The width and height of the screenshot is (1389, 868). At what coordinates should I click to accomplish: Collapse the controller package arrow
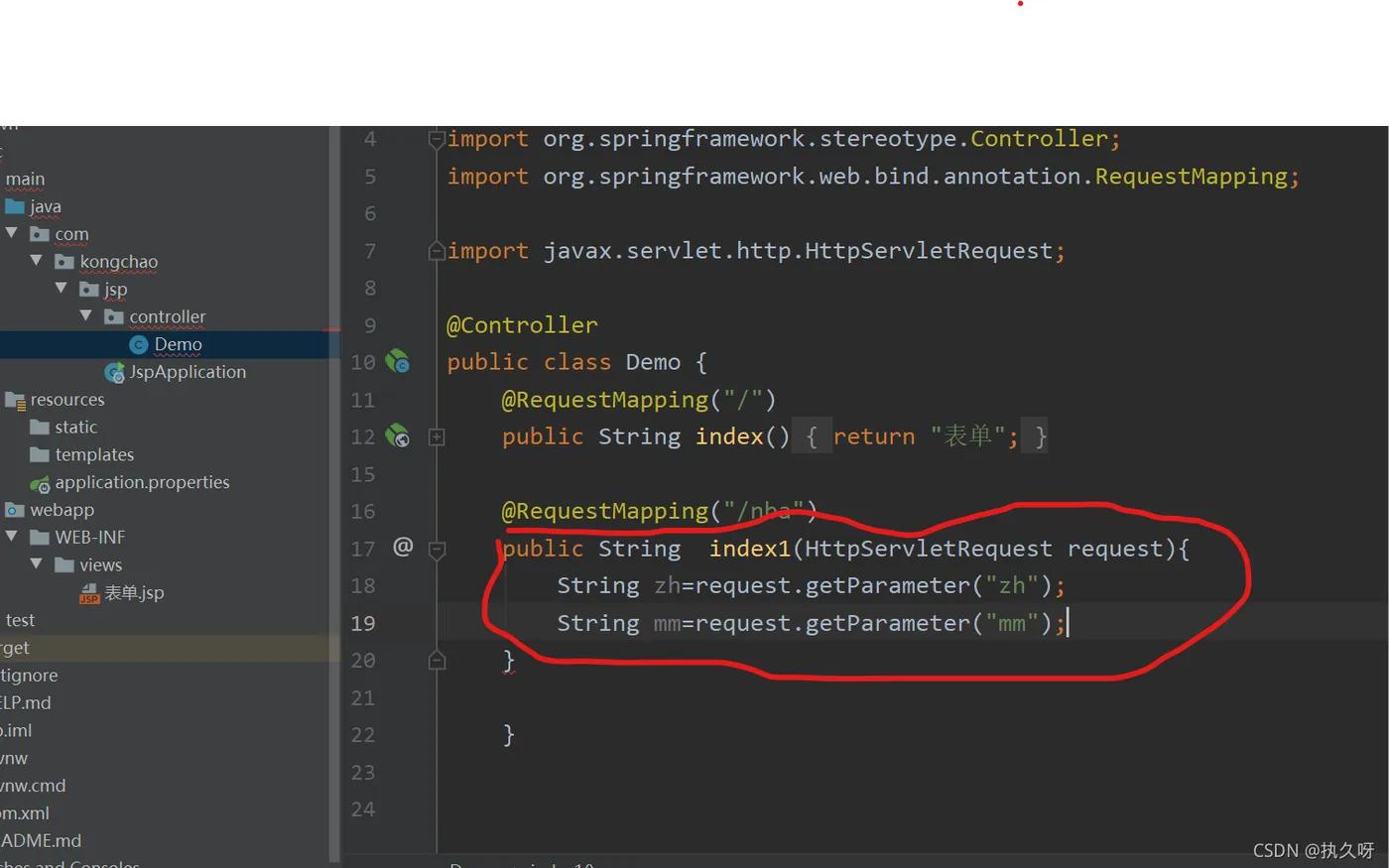[86, 315]
